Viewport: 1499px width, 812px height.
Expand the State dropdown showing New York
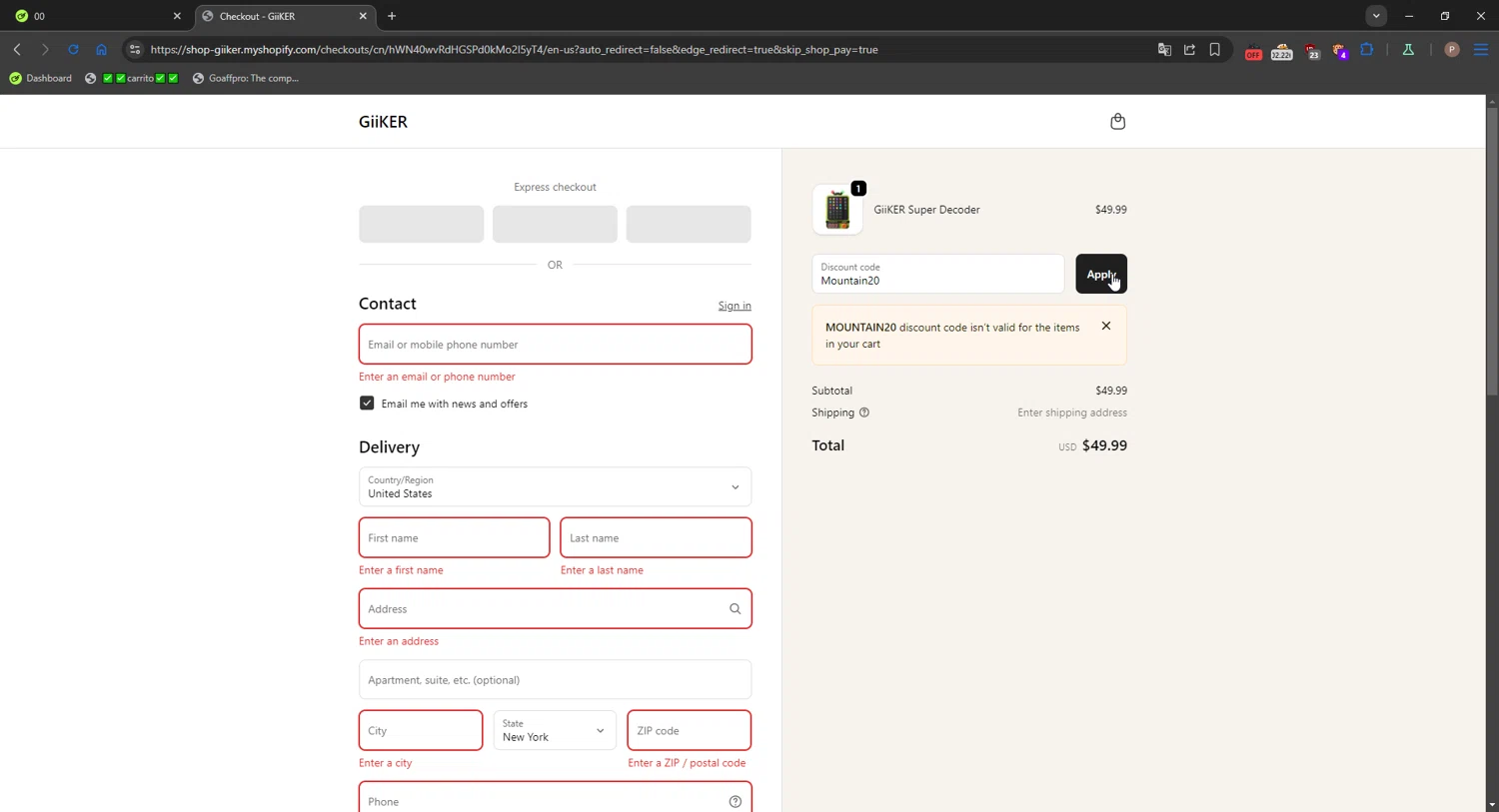click(555, 731)
